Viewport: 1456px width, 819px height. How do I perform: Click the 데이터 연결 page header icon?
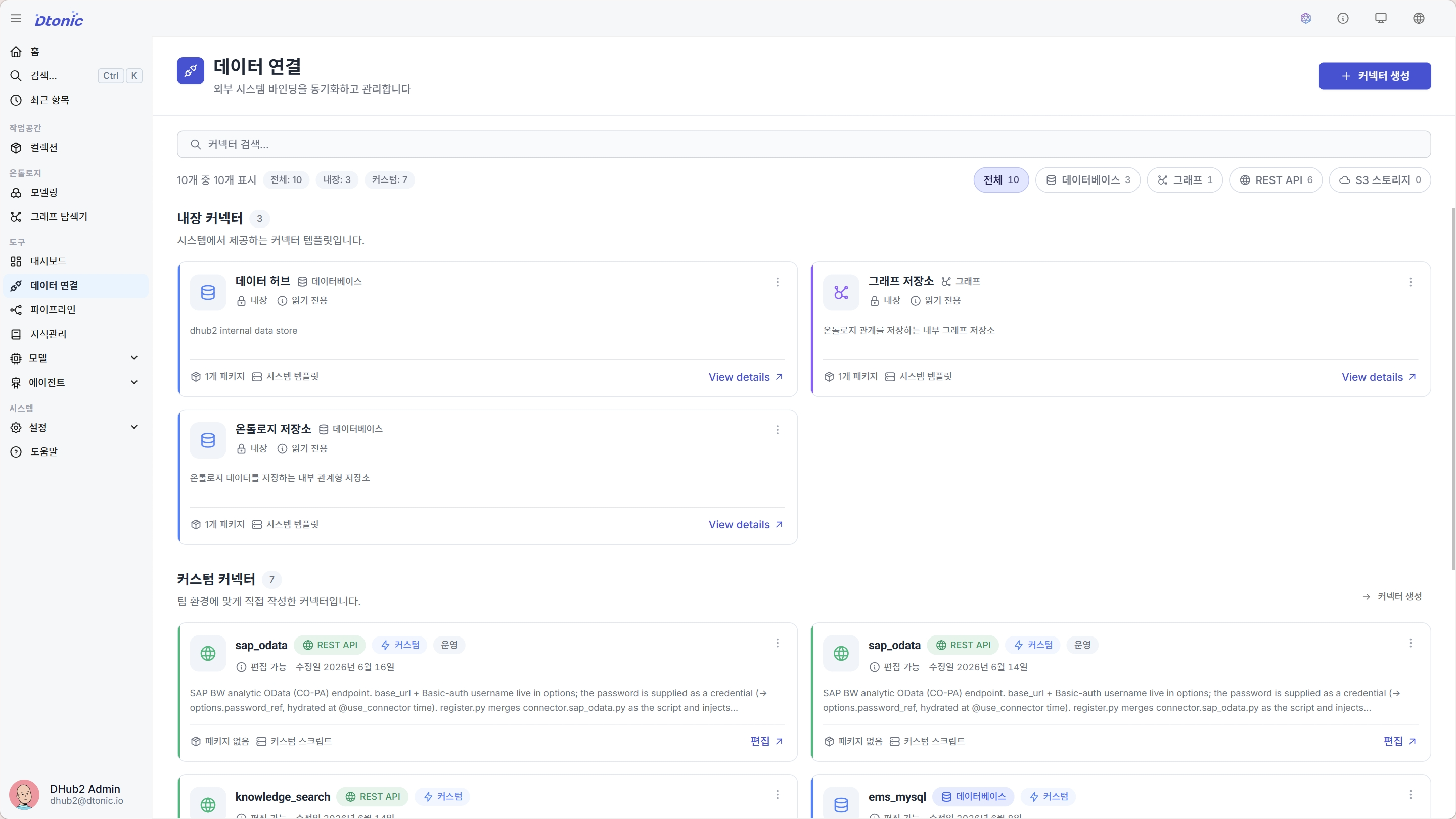point(191,71)
